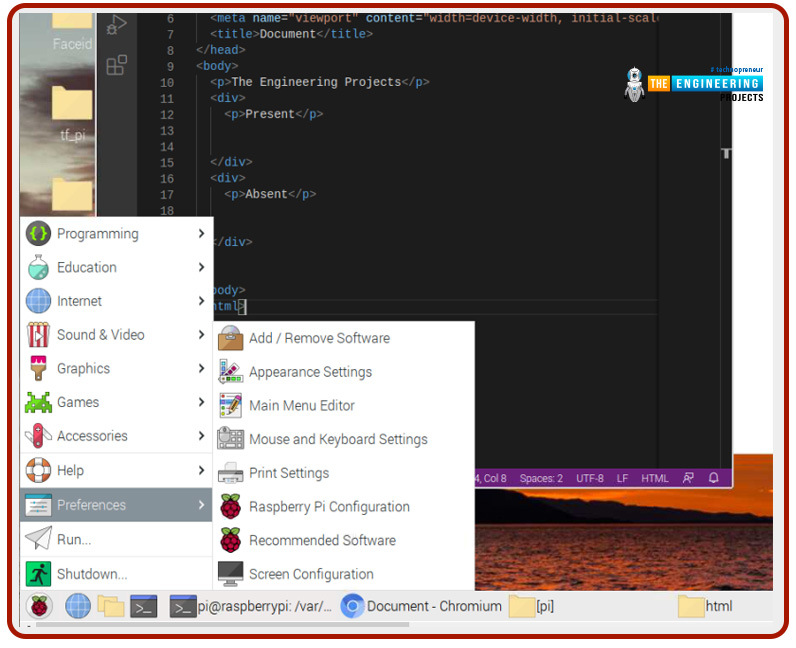Open Run and Debug in editor activity bar
Viewport: 796px width, 648px height.
point(116,25)
